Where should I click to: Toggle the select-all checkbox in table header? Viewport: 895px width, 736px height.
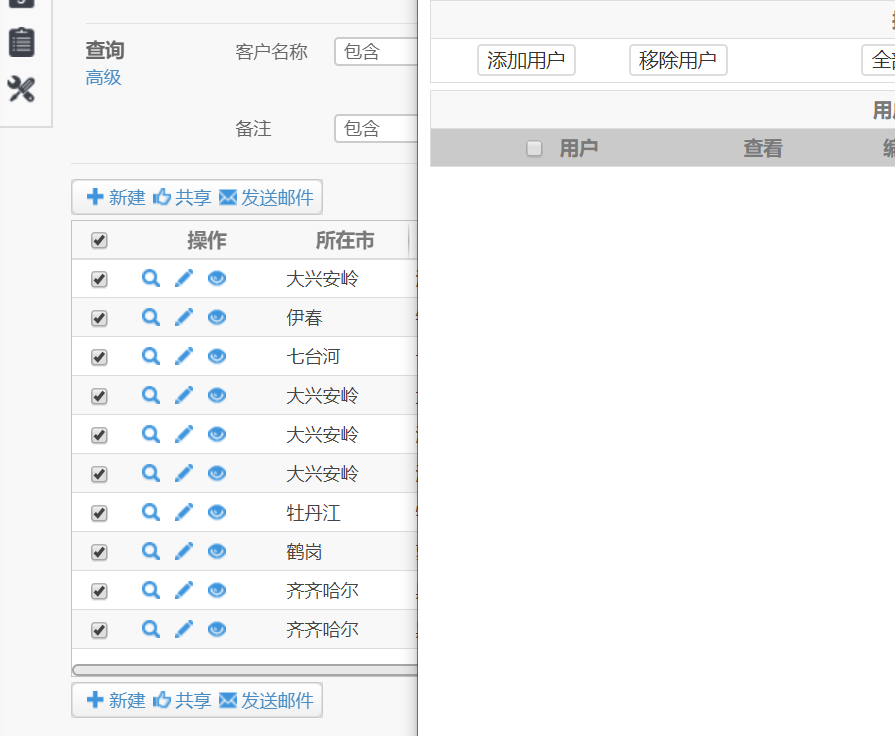pyautogui.click(x=99, y=240)
